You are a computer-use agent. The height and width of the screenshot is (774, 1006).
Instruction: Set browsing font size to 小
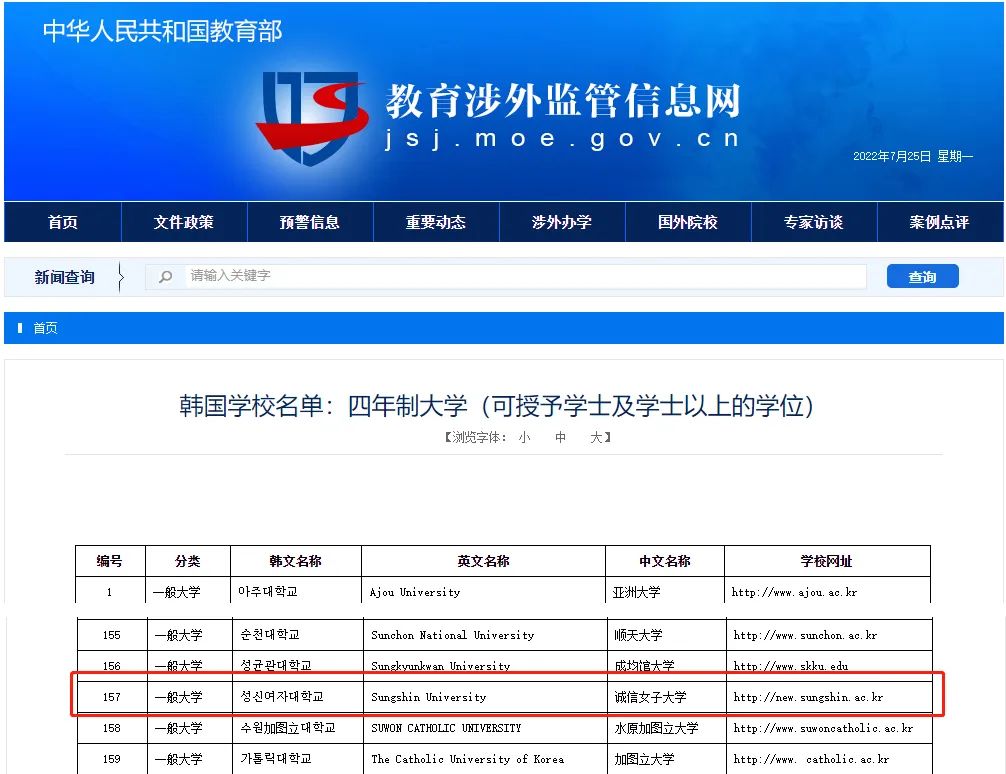[x=525, y=437]
